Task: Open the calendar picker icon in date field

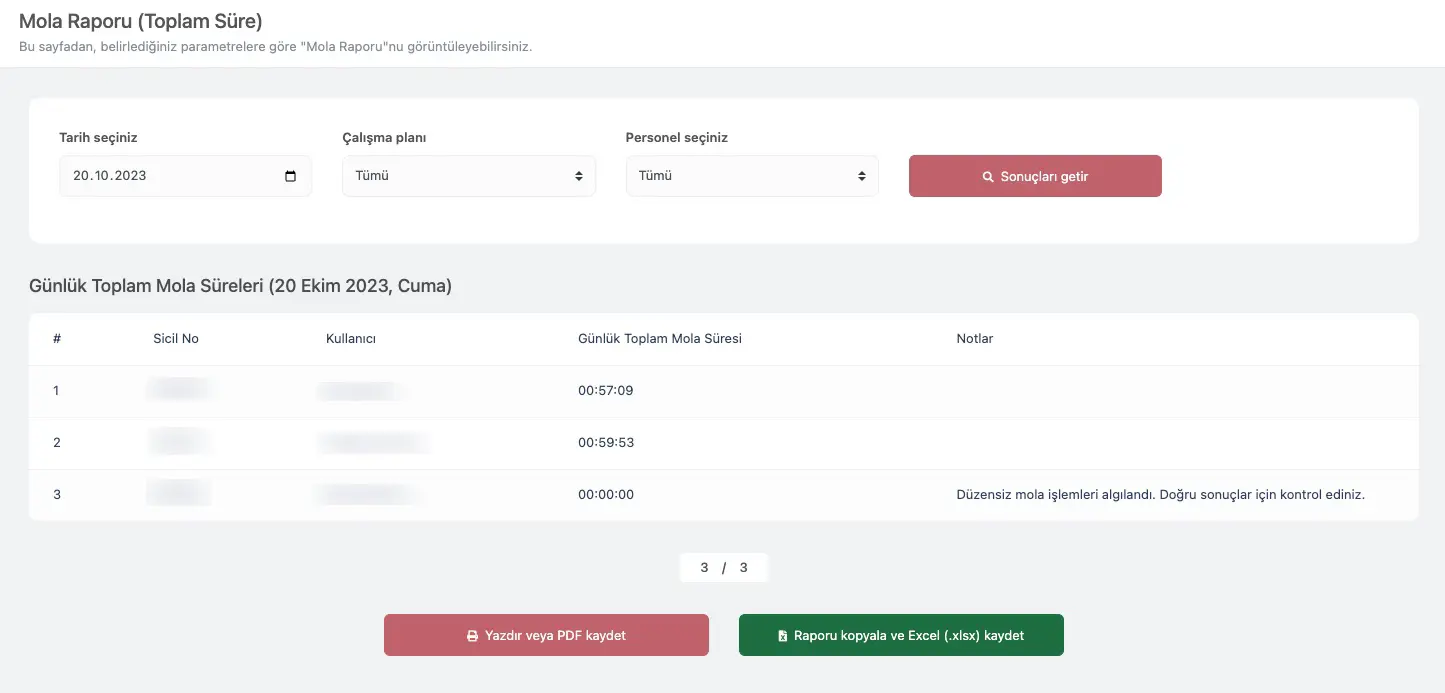Action: pyautogui.click(x=290, y=176)
